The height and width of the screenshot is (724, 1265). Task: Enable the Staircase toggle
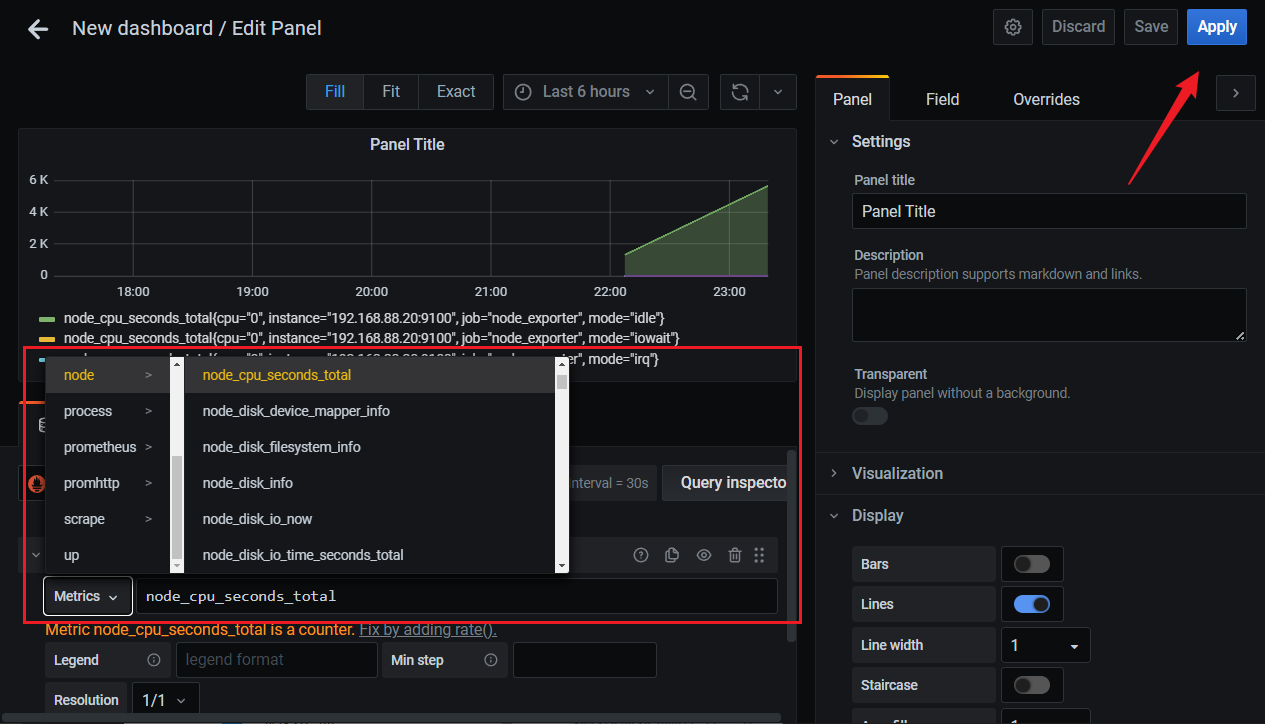[1031, 685]
